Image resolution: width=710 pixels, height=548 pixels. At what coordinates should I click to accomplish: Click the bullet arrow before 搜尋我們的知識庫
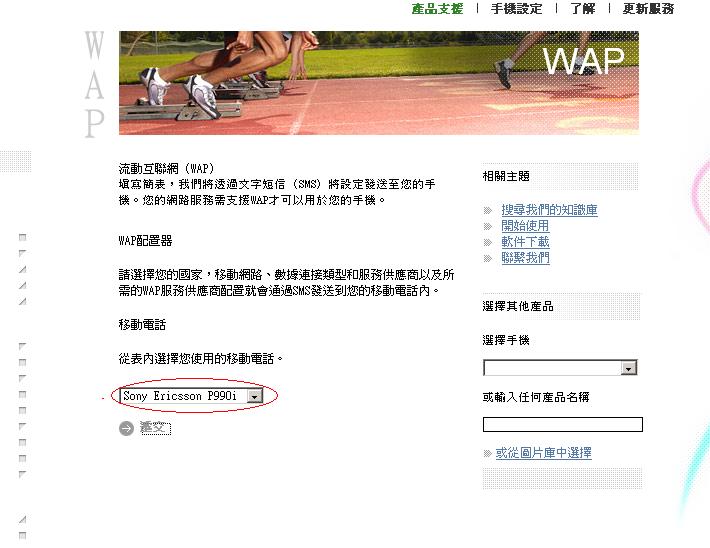[x=488, y=210]
